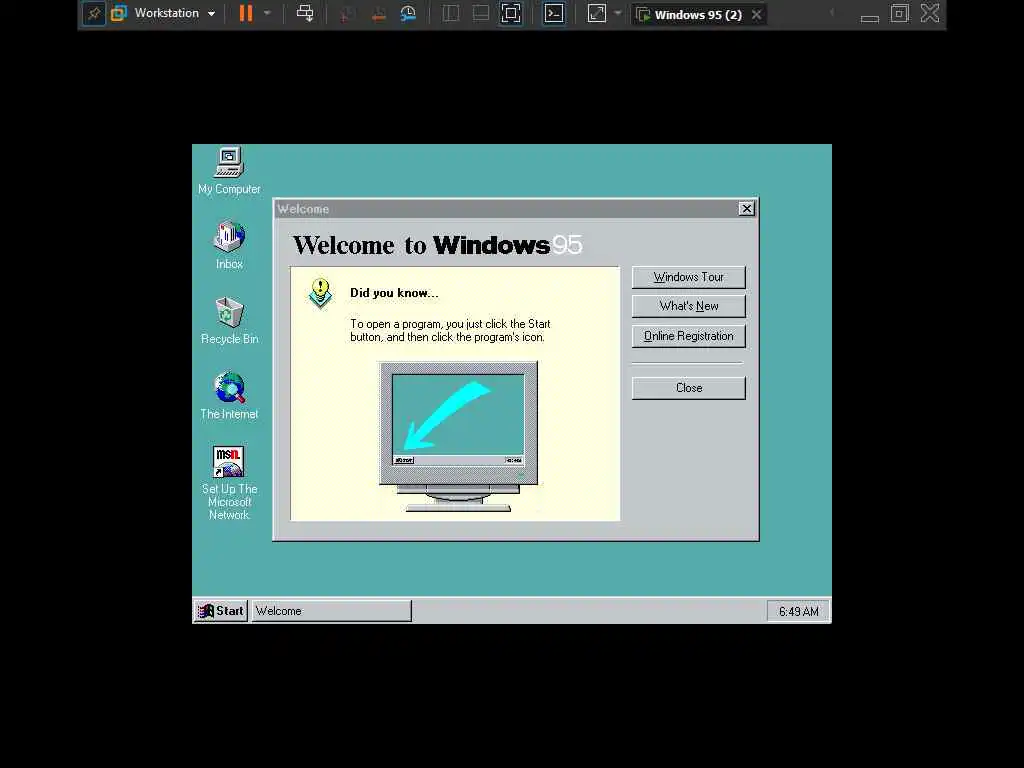Open the Workstation menu

pos(174,13)
